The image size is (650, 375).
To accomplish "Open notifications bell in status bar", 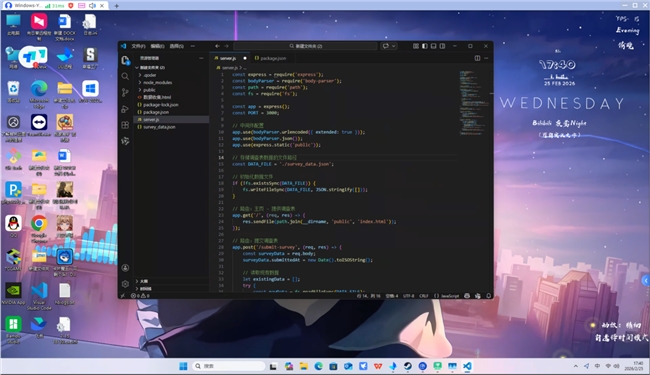I will pyautogui.click(x=488, y=296).
